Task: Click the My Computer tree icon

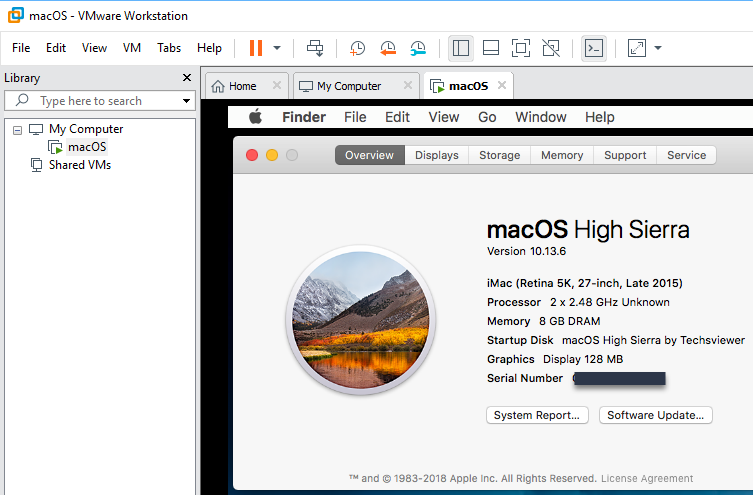Action: coord(36,129)
